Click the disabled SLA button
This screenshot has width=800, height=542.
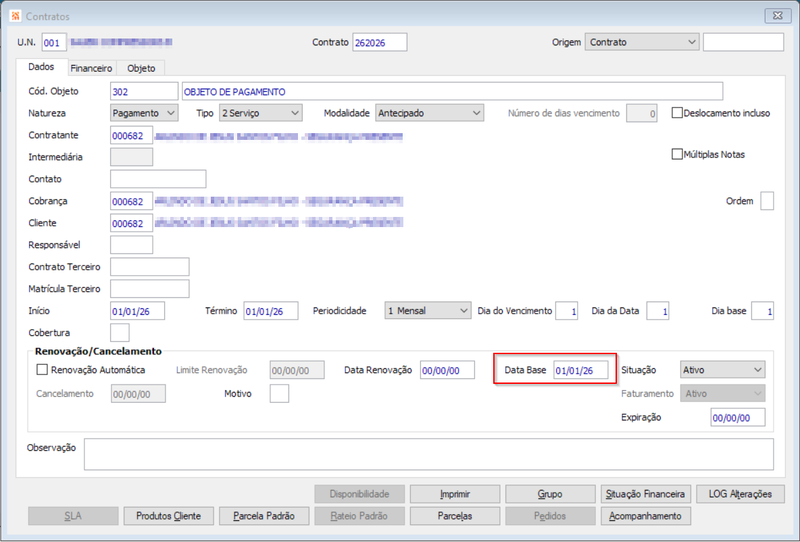(73, 516)
